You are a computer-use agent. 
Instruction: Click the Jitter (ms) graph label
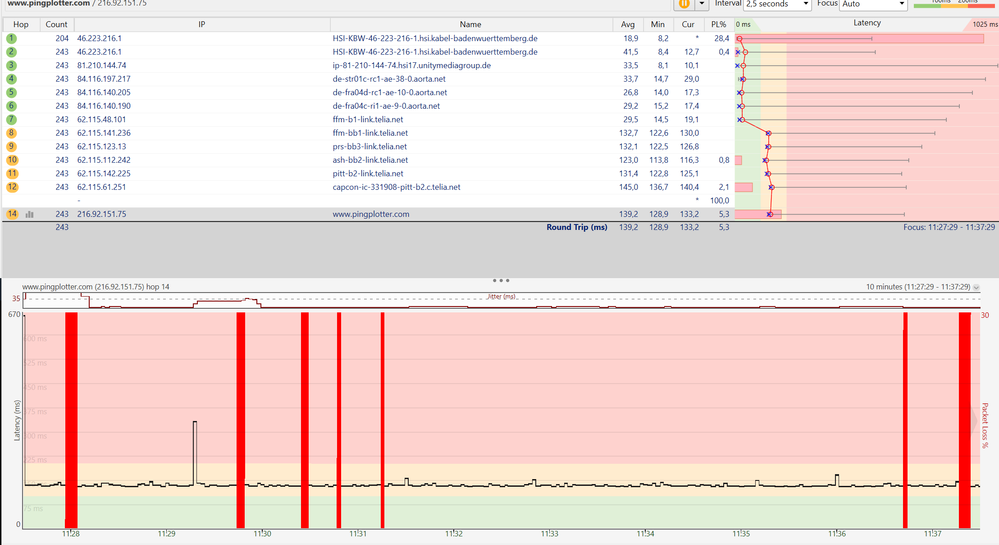point(501,296)
